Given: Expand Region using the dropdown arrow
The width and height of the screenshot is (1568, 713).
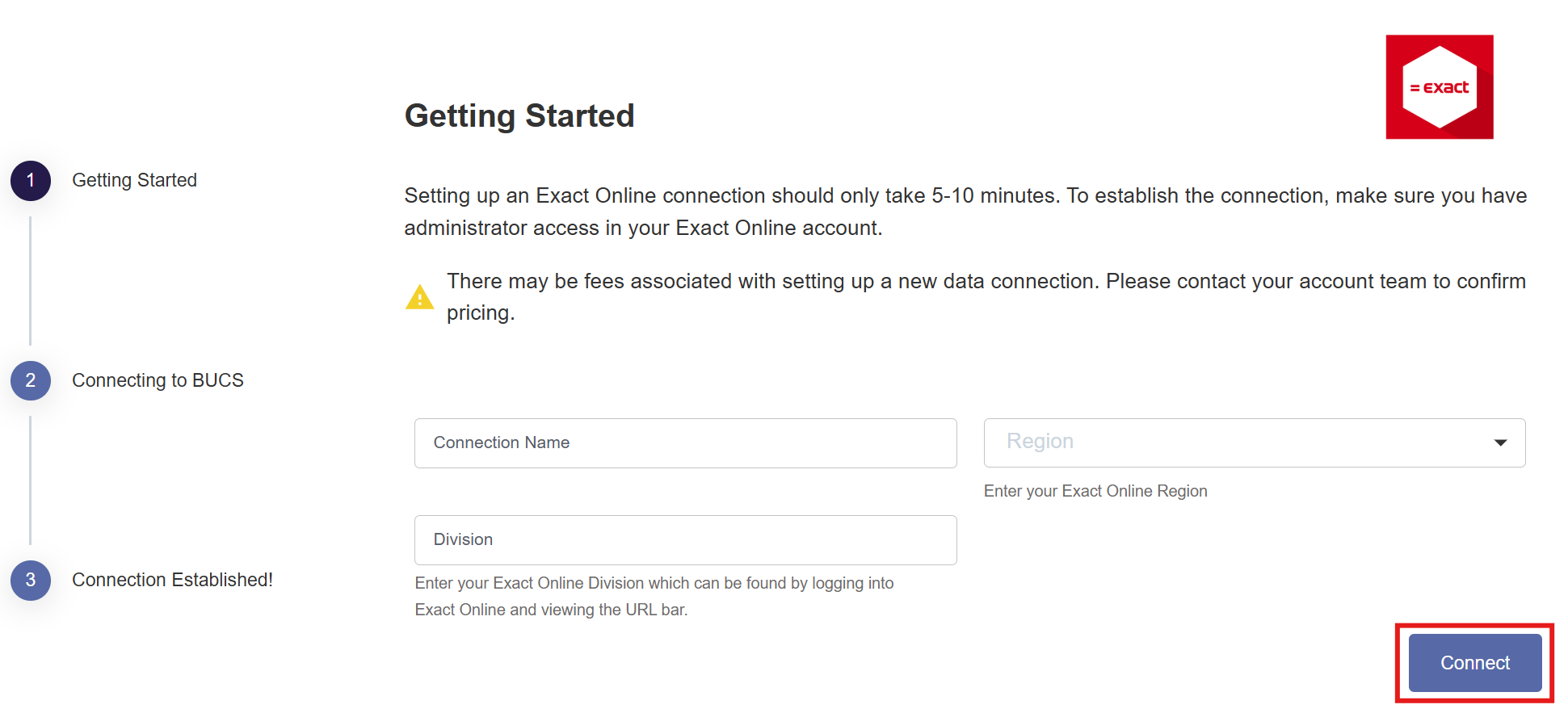Looking at the screenshot, I should (1500, 442).
